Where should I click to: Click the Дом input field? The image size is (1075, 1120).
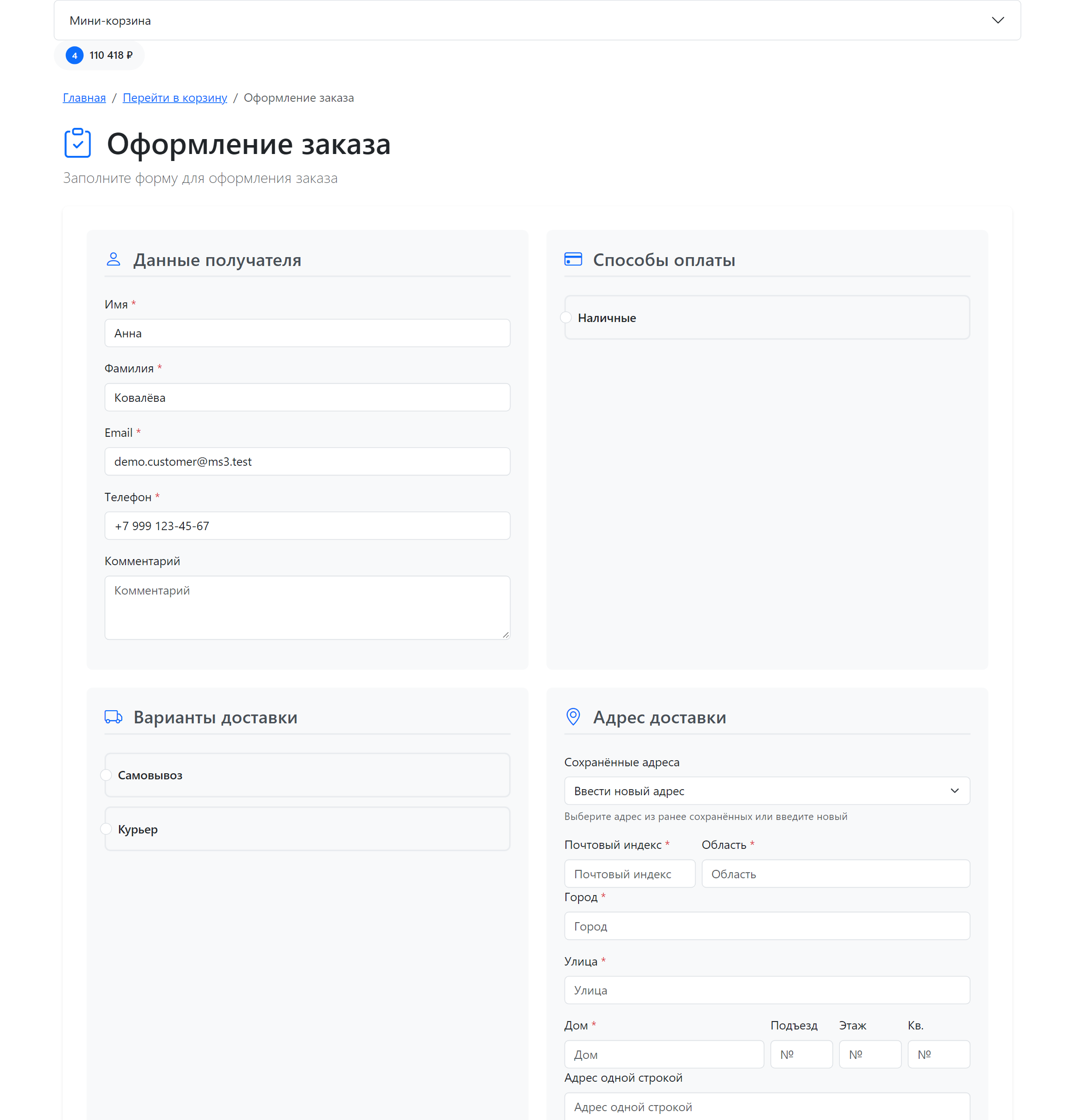(664, 1054)
